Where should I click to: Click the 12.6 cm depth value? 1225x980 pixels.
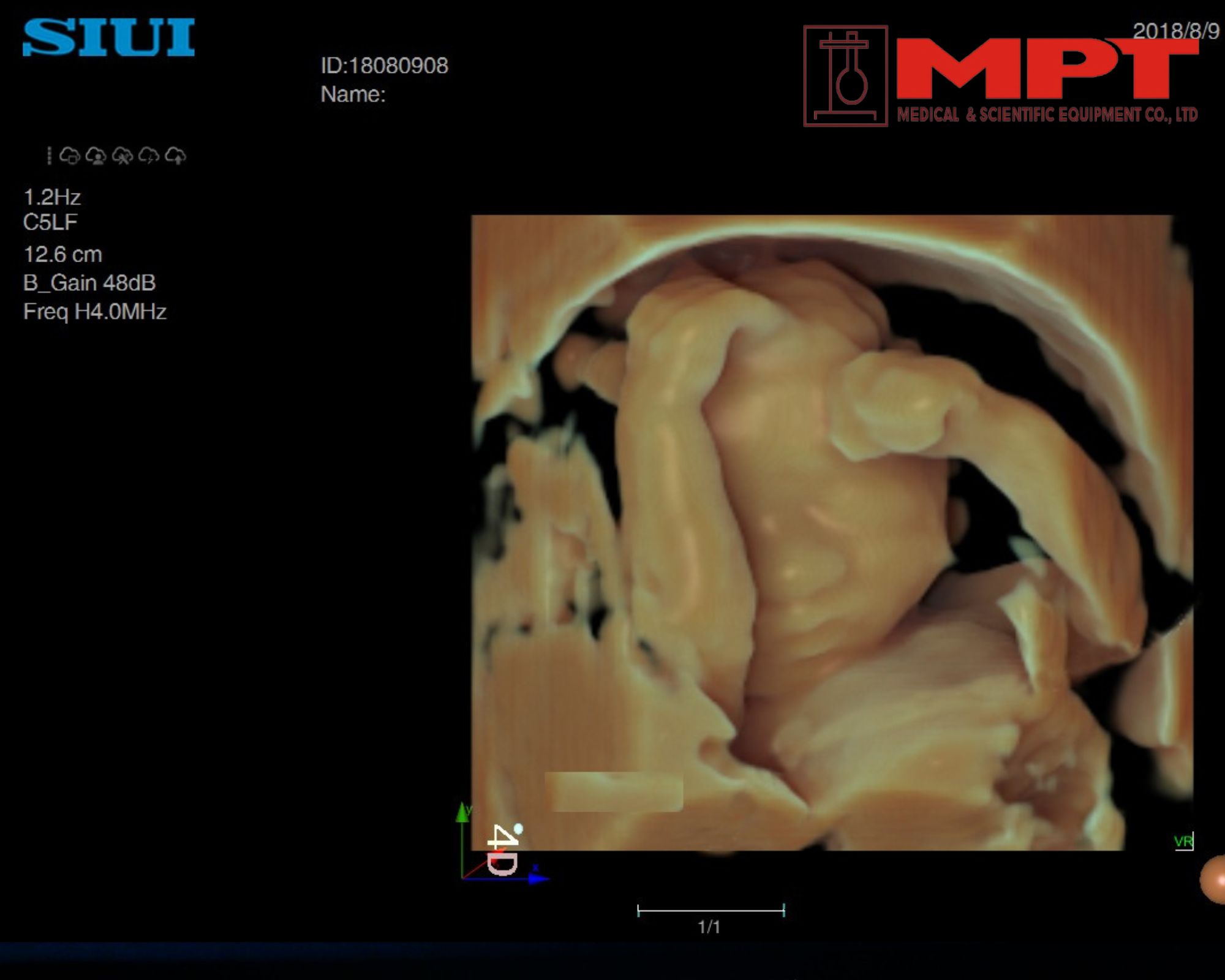click(x=62, y=254)
